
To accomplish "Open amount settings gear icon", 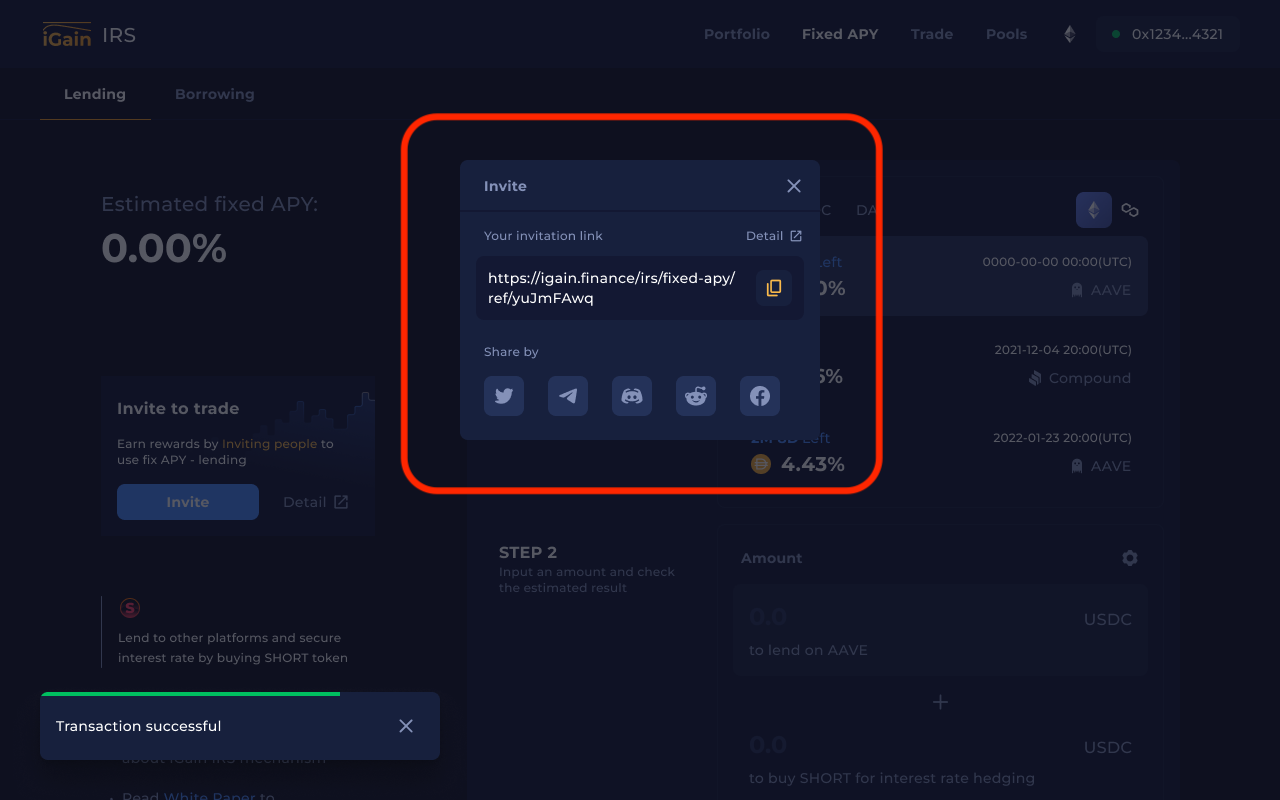I will (1130, 558).
